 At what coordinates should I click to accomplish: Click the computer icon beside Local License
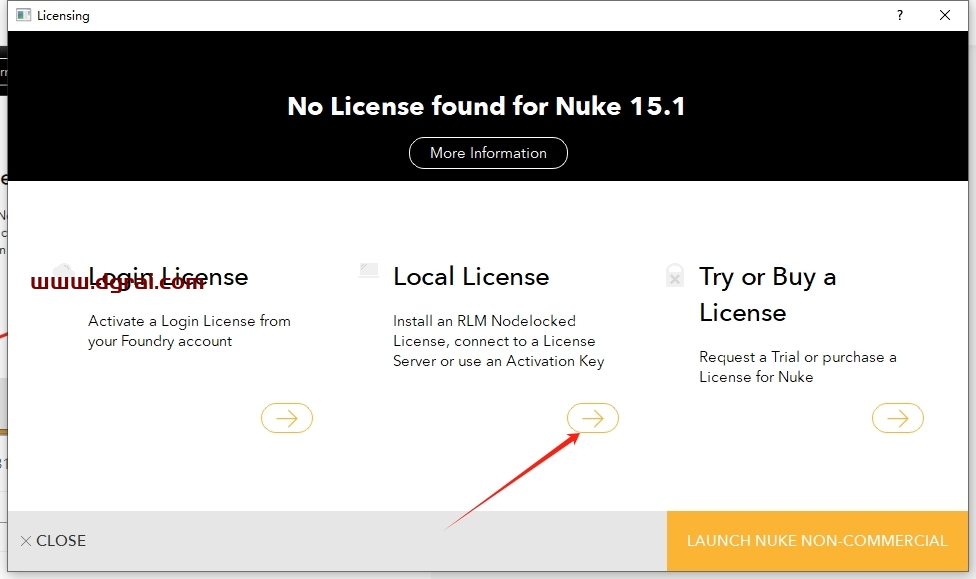click(369, 270)
